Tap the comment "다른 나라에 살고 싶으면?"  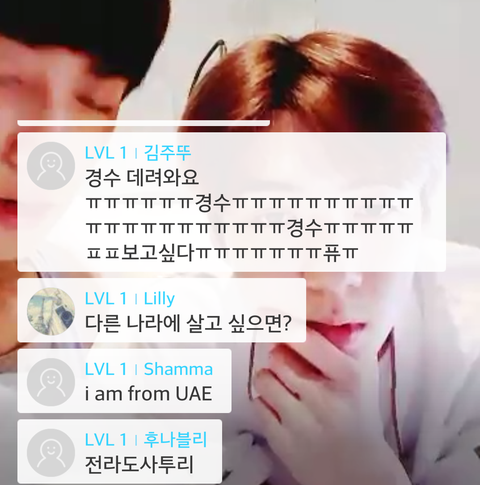pyautogui.click(x=189, y=323)
